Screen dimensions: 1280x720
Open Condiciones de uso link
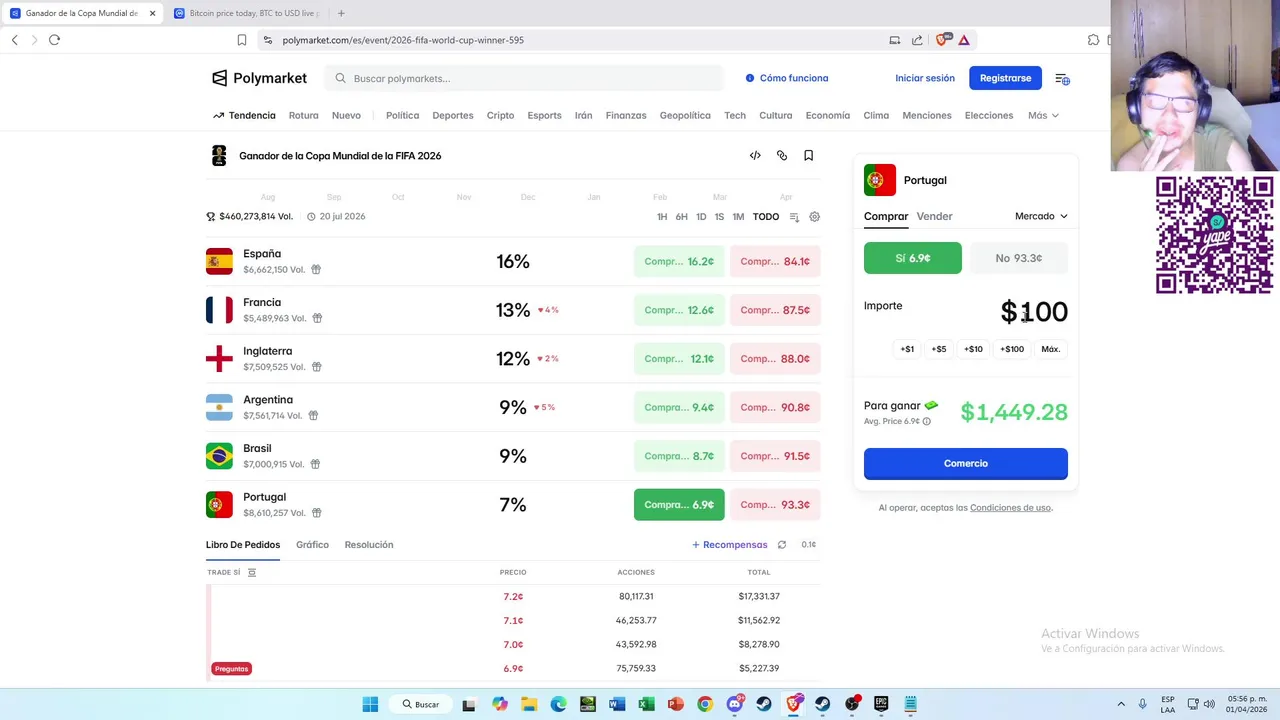tap(1010, 508)
